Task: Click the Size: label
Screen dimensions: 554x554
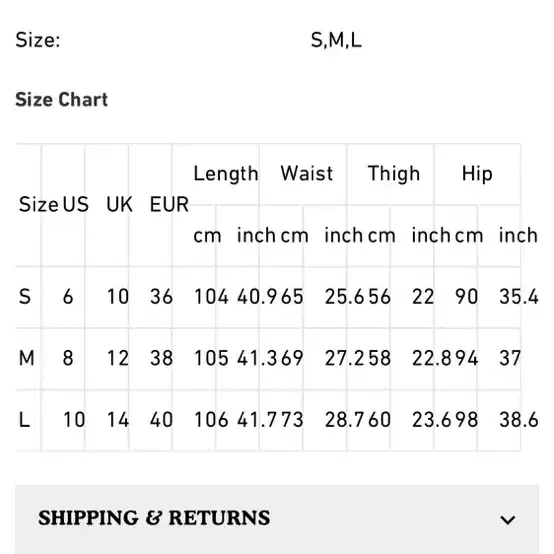Action: 38,40
